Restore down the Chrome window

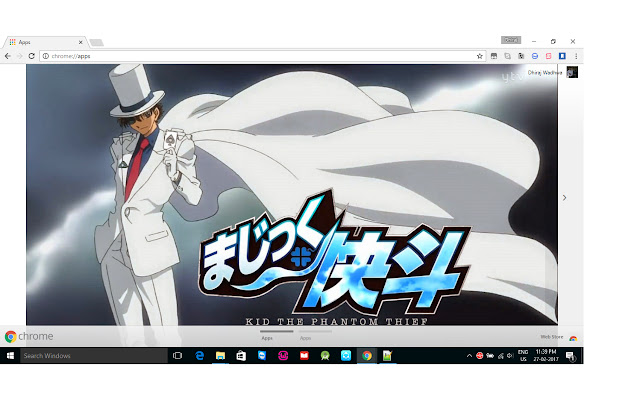[x=553, y=42]
